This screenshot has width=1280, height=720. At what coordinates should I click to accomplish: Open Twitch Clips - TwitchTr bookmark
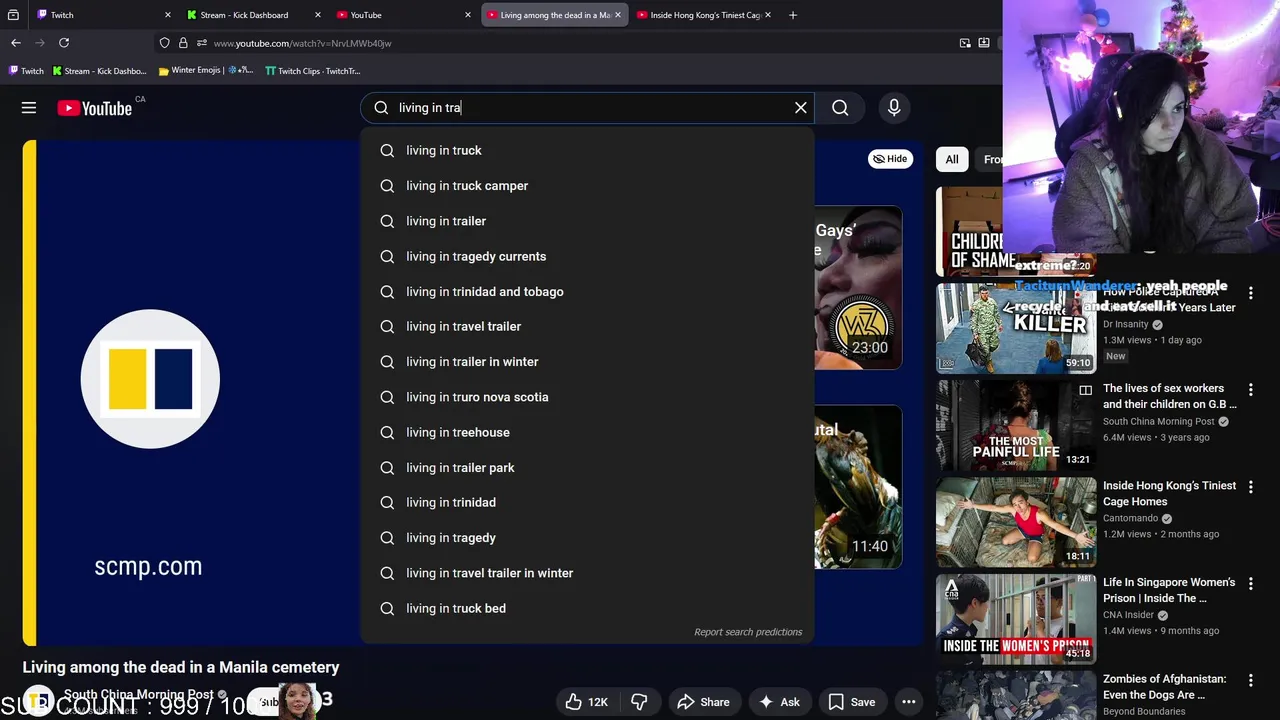point(312,71)
